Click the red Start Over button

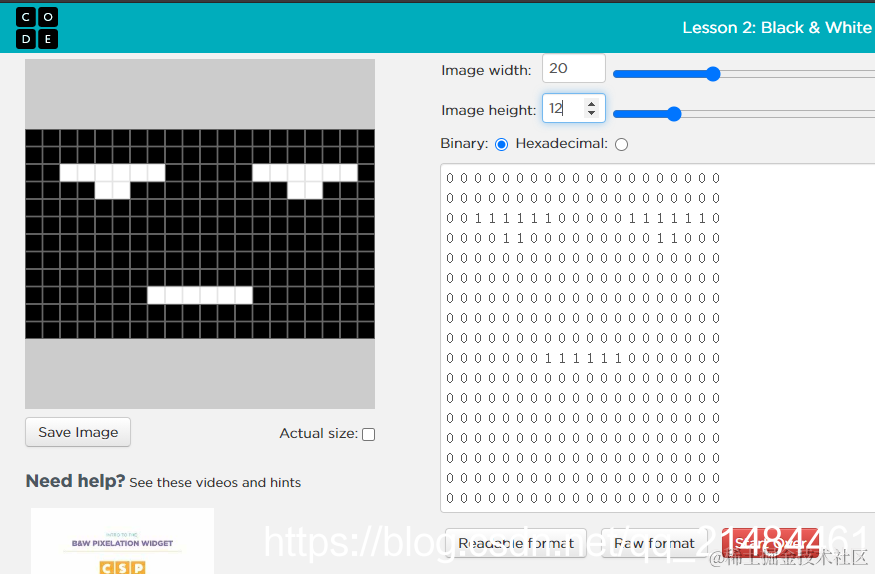[x=770, y=543]
